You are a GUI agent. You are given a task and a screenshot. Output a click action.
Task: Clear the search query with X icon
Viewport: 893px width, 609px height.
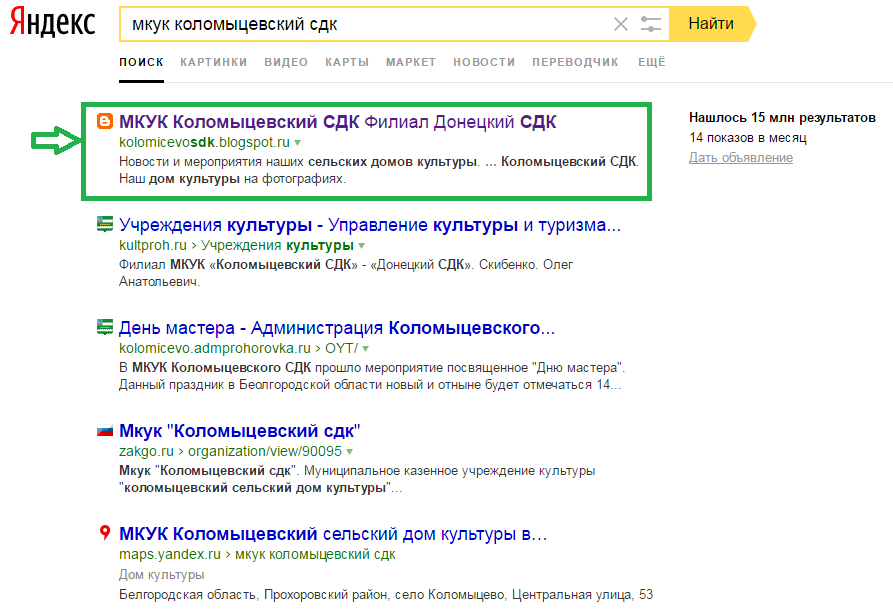click(621, 24)
